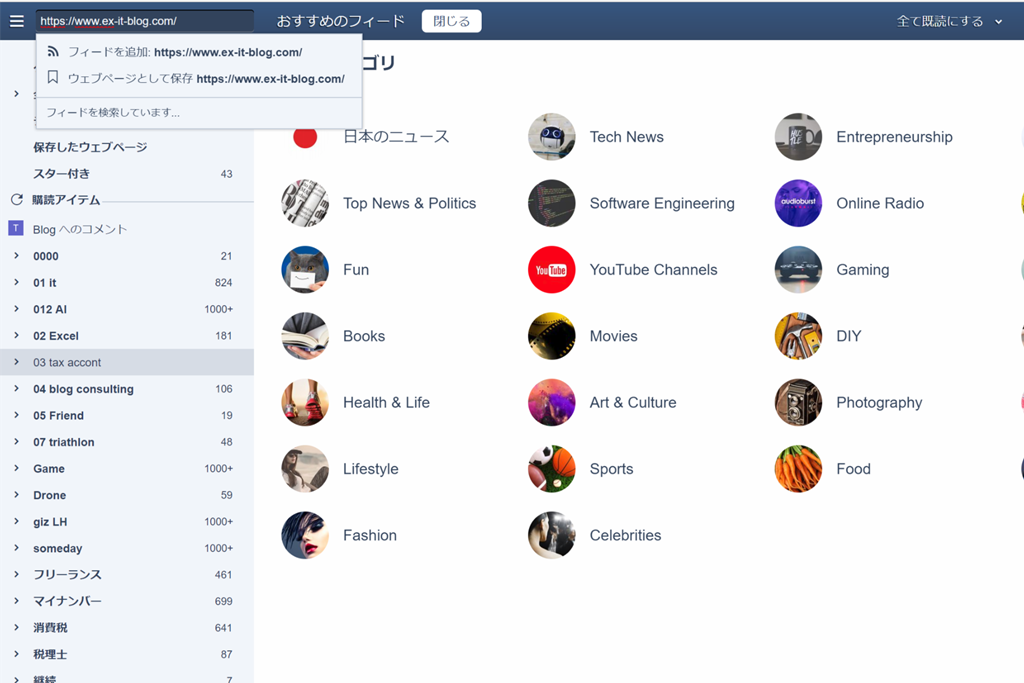Select the Photography camera icon
The height and width of the screenshot is (683, 1024).
[x=798, y=402]
